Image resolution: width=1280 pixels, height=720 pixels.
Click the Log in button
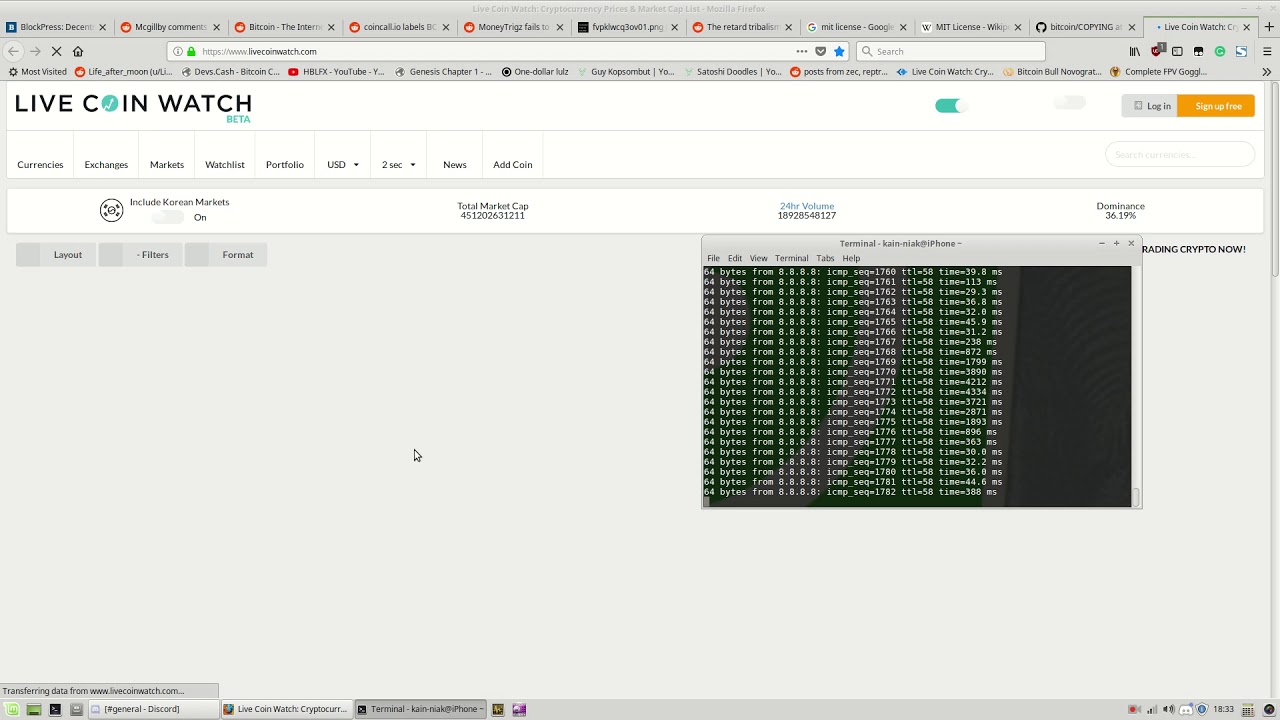[1150, 106]
